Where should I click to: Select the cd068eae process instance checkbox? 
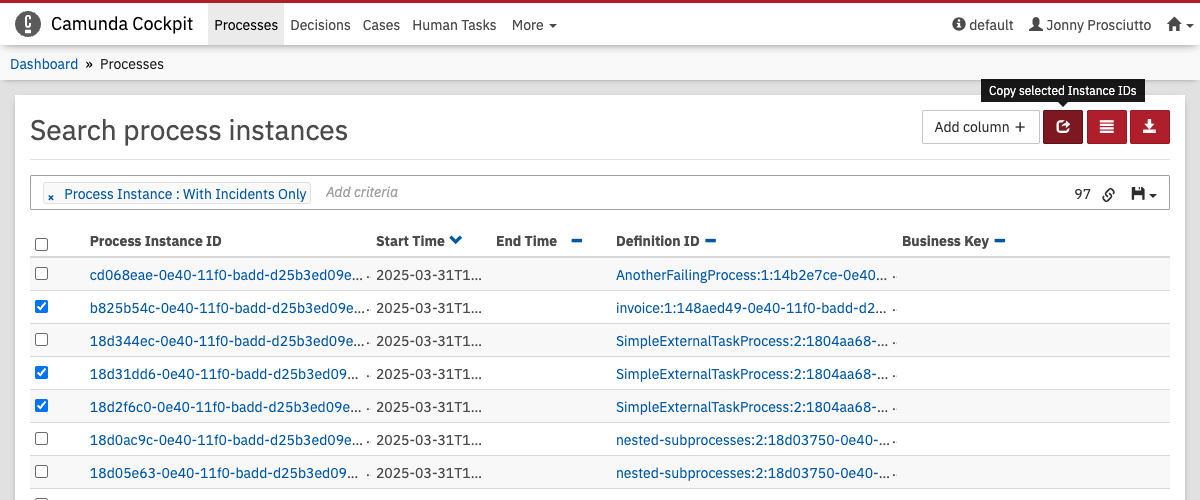click(x=41, y=273)
